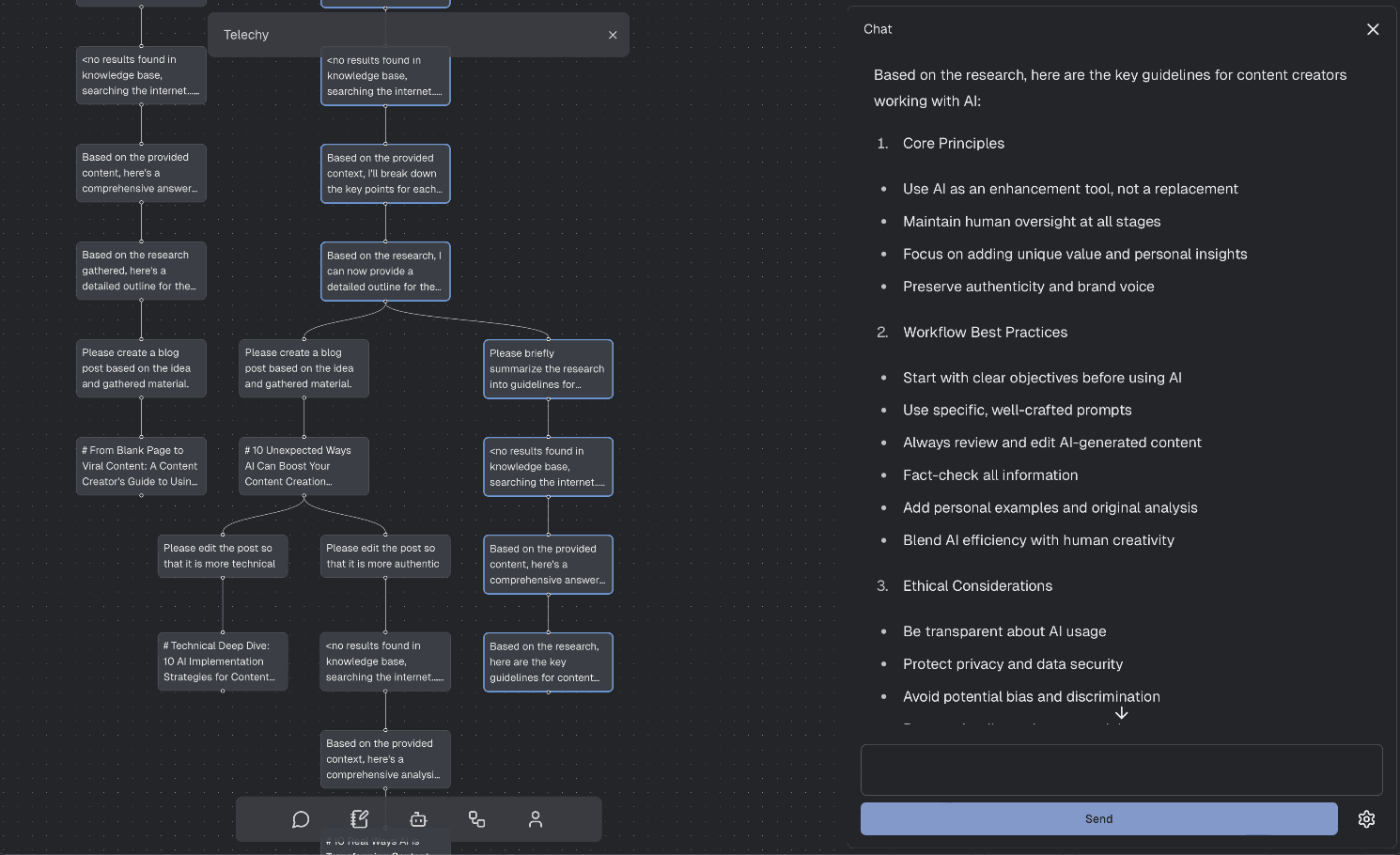Select the robot bot icon in toolbar
The image size is (1400, 855).
pyautogui.click(x=418, y=819)
